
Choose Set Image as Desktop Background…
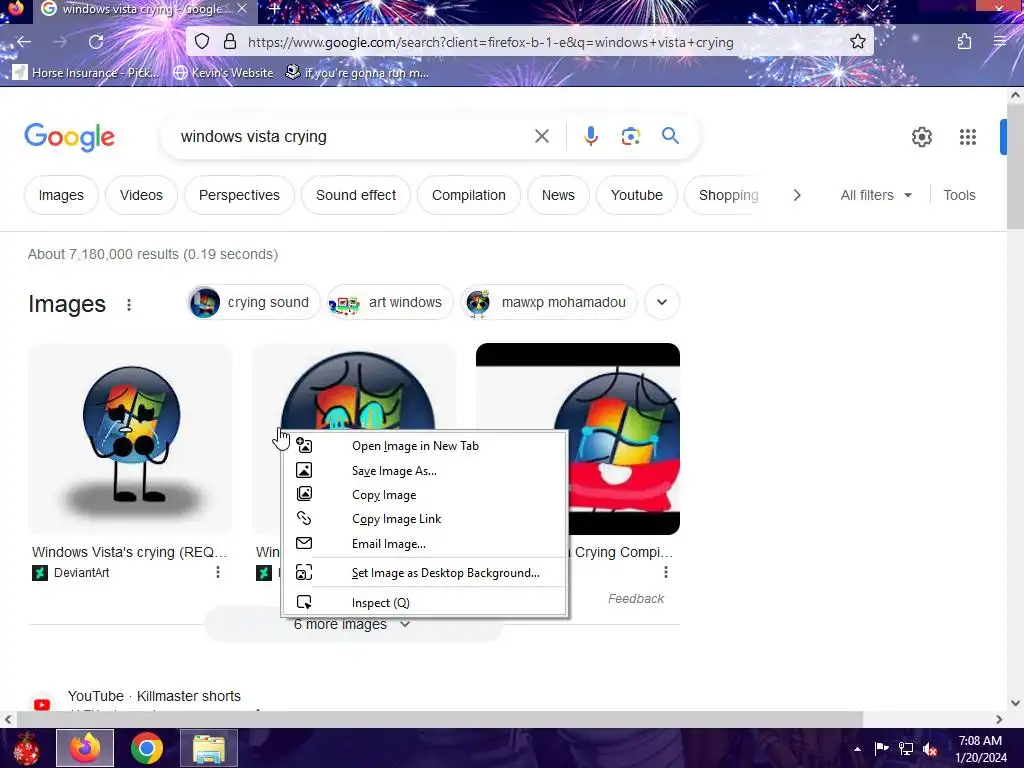coord(424,573)
